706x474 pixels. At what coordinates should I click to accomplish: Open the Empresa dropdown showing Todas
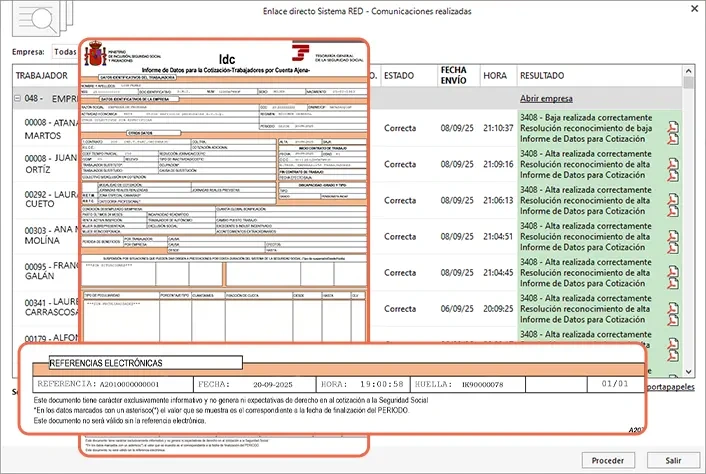64,52
